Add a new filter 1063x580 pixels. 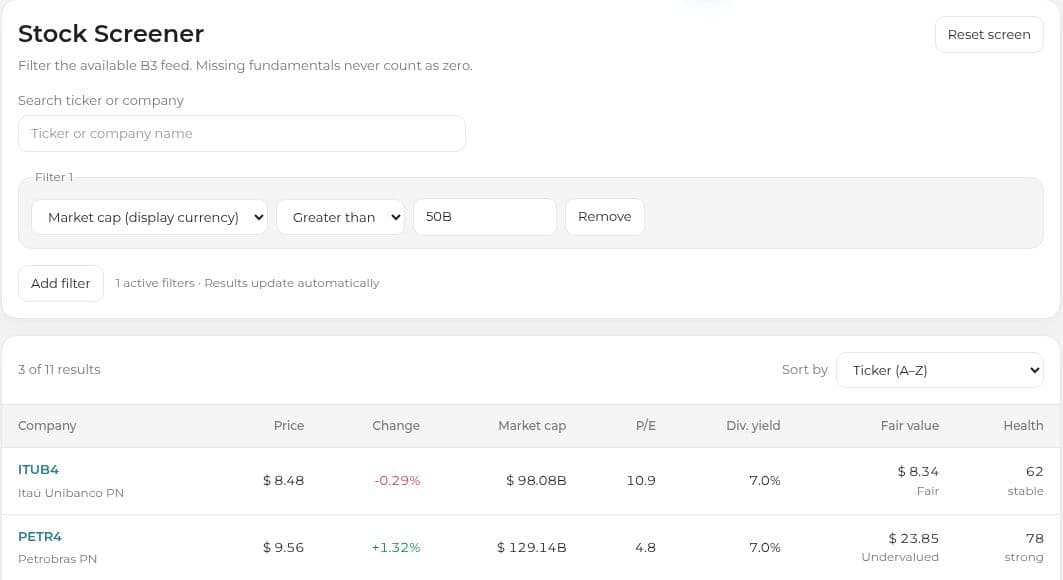pos(60,283)
